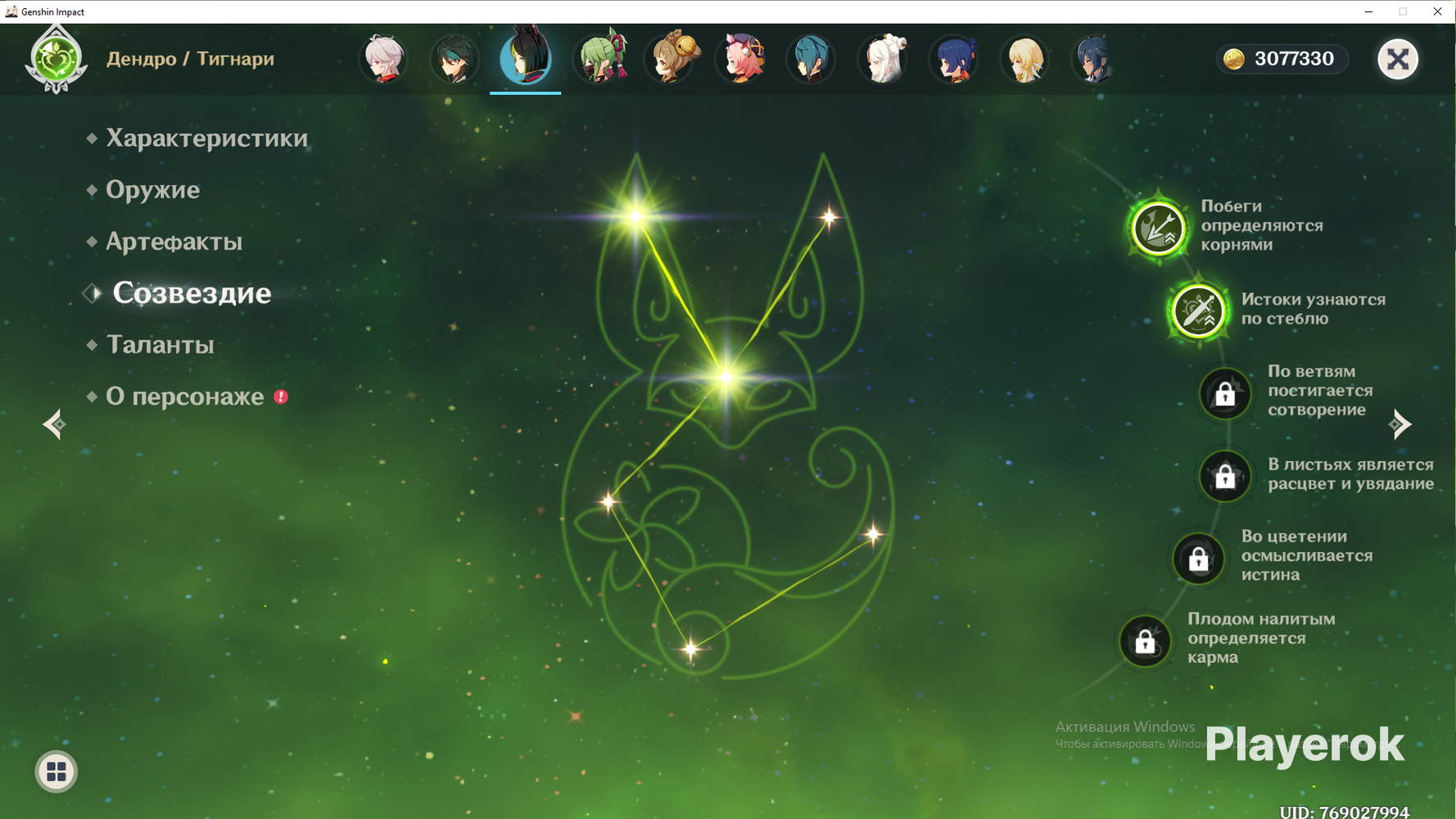Open the "Оружие" section
The height and width of the screenshot is (819, 1456).
click(152, 190)
